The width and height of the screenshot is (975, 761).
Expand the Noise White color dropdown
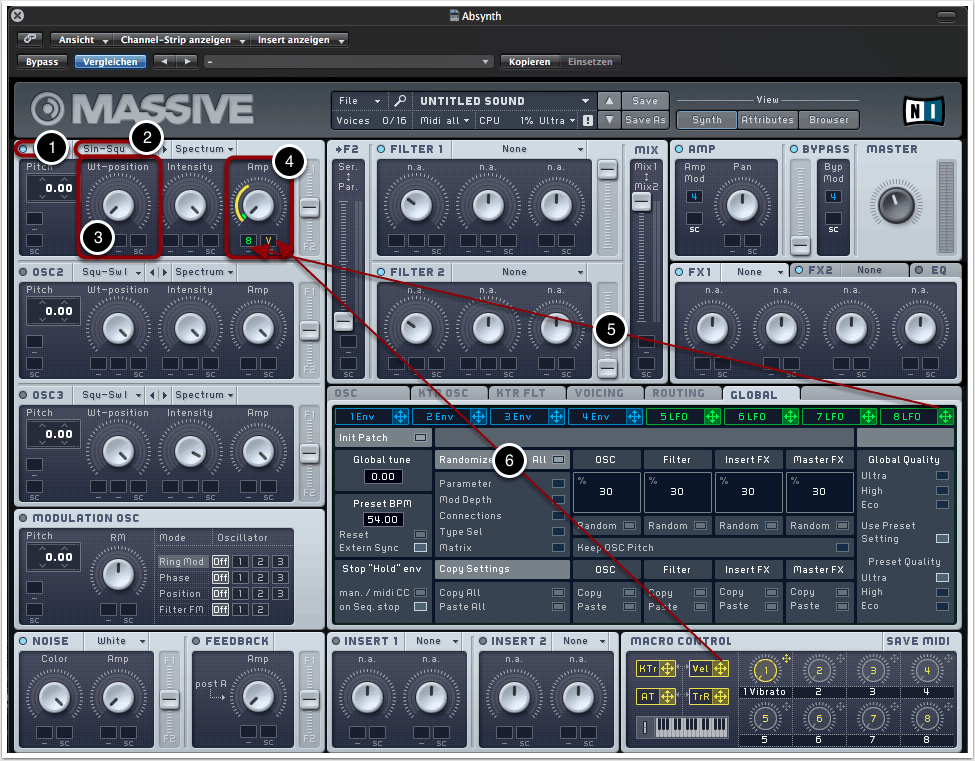pos(118,641)
